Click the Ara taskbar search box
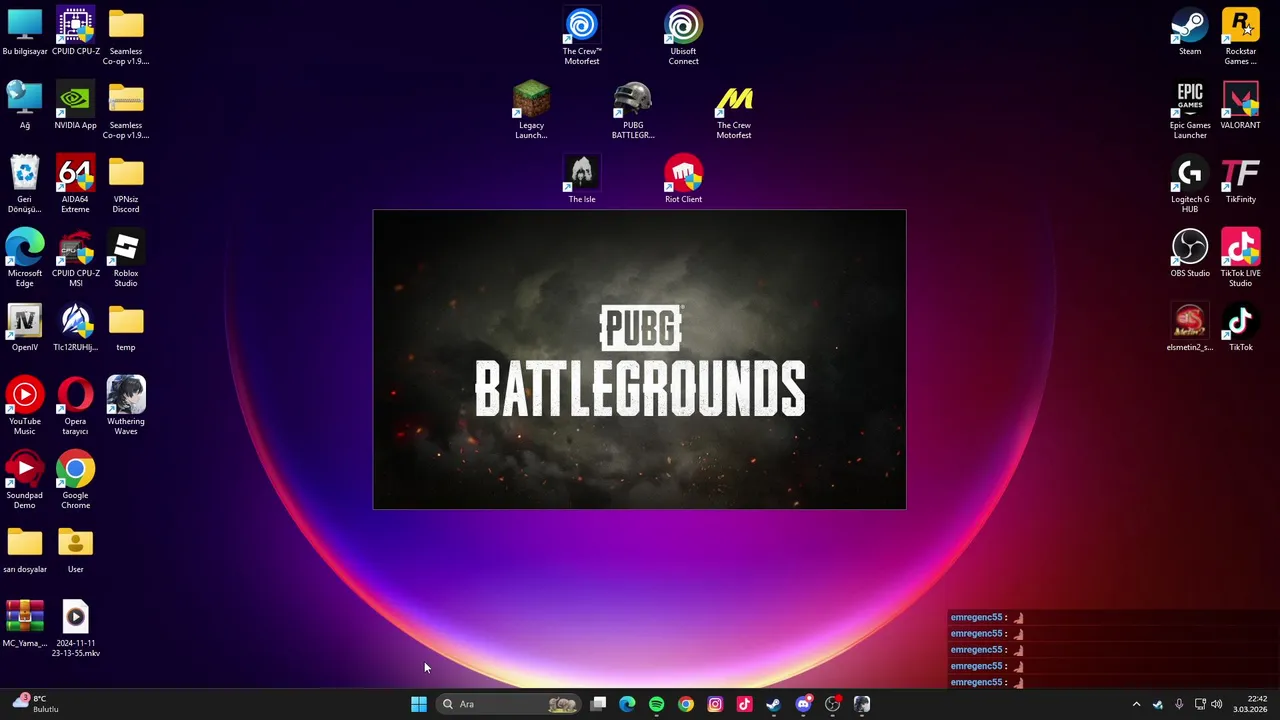Screen dimensions: 1280x720 [x=510, y=704]
